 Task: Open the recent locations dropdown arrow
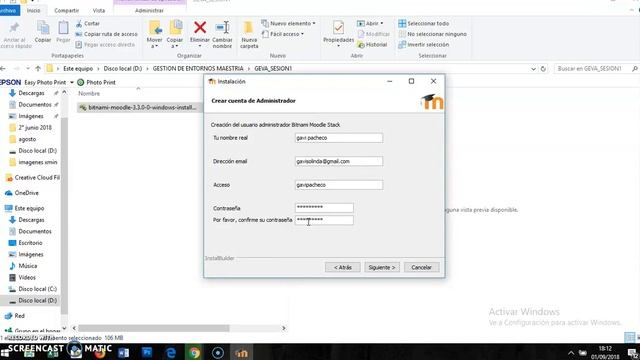click(28, 69)
